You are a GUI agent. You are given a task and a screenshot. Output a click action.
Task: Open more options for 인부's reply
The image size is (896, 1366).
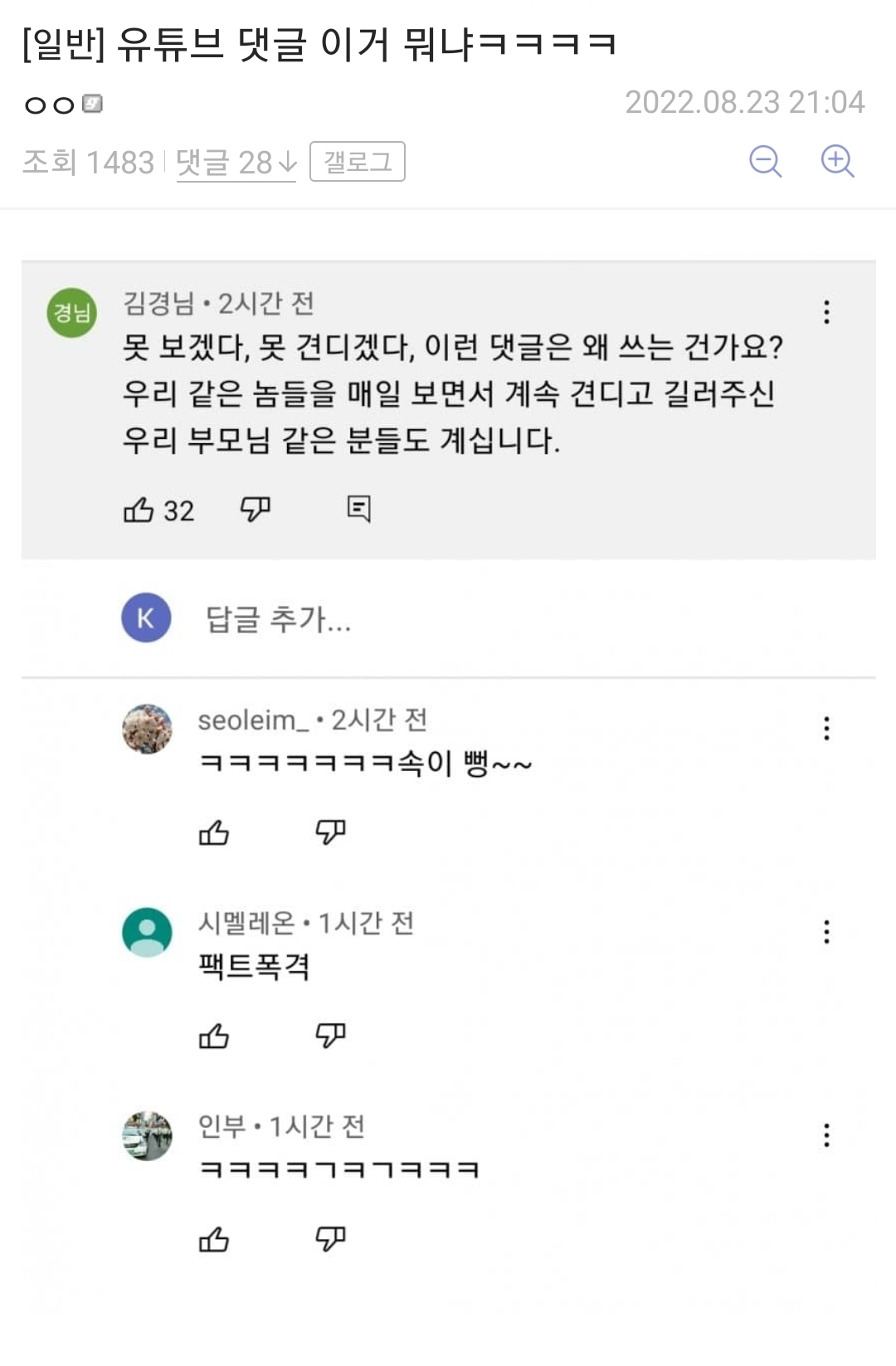pyautogui.click(x=826, y=1135)
